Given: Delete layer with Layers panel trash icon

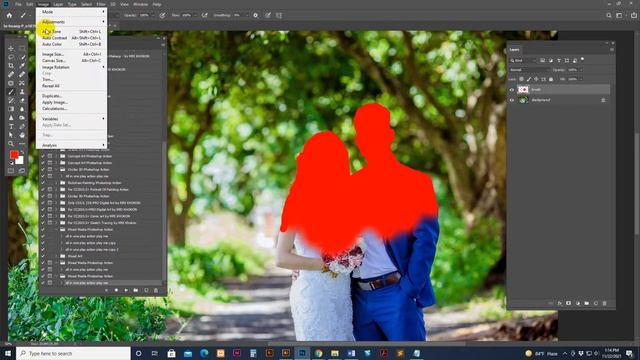Looking at the screenshot, I should coord(604,303).
